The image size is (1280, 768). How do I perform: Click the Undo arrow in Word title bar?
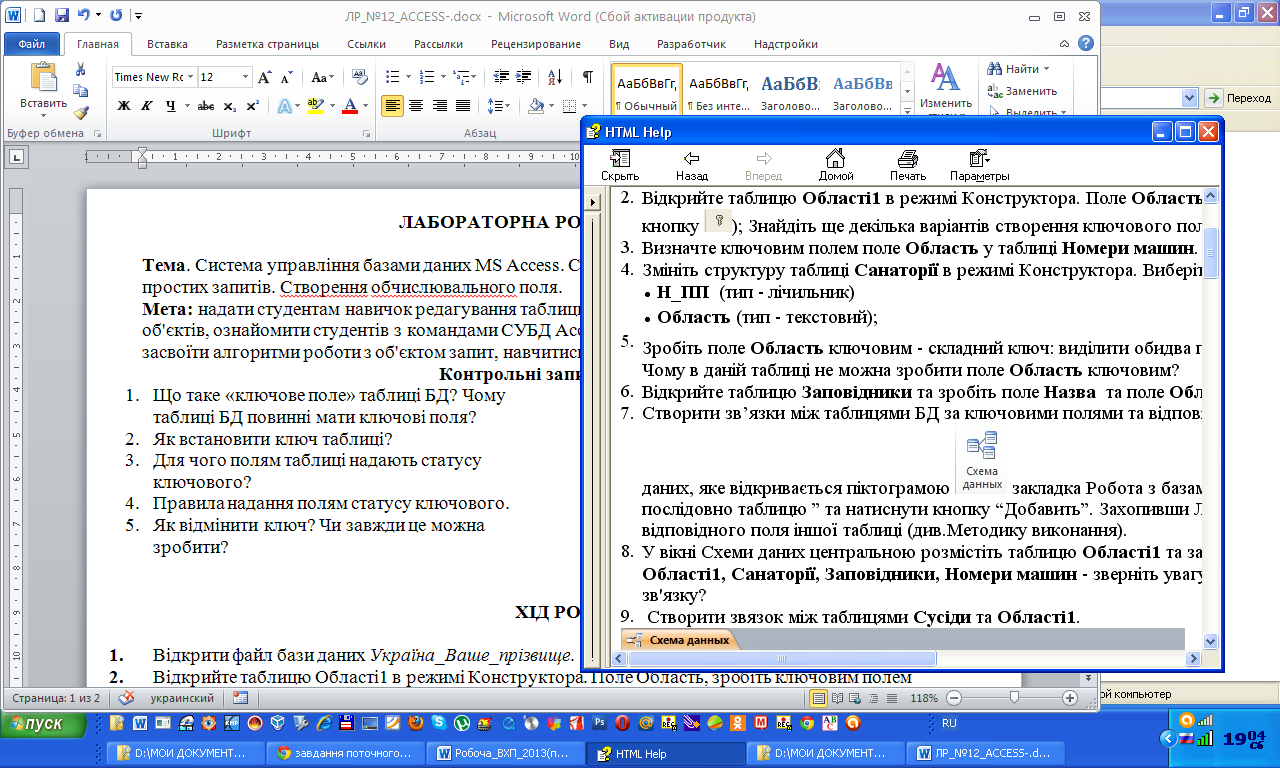[x=84, y=16]
